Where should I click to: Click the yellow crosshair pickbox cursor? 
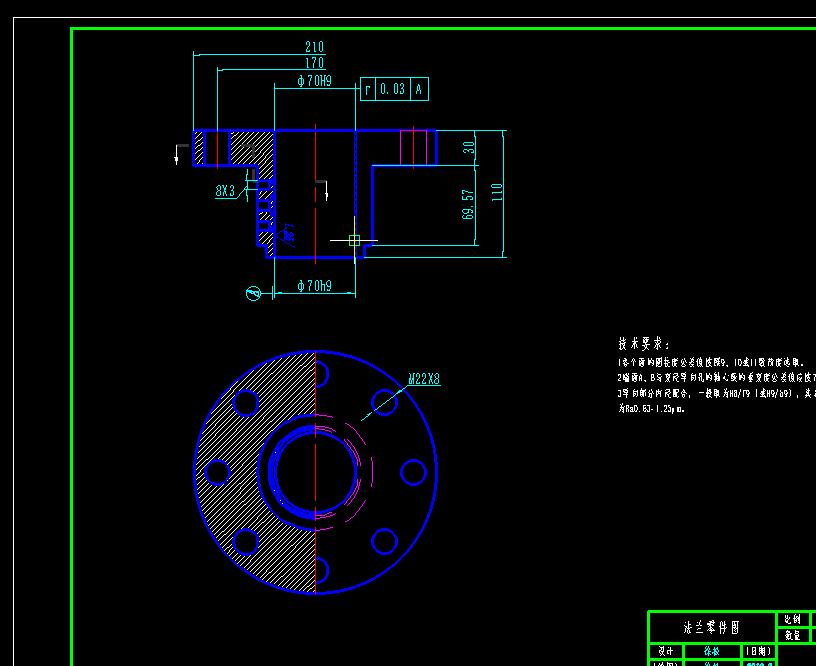click(x=354, y=240)
